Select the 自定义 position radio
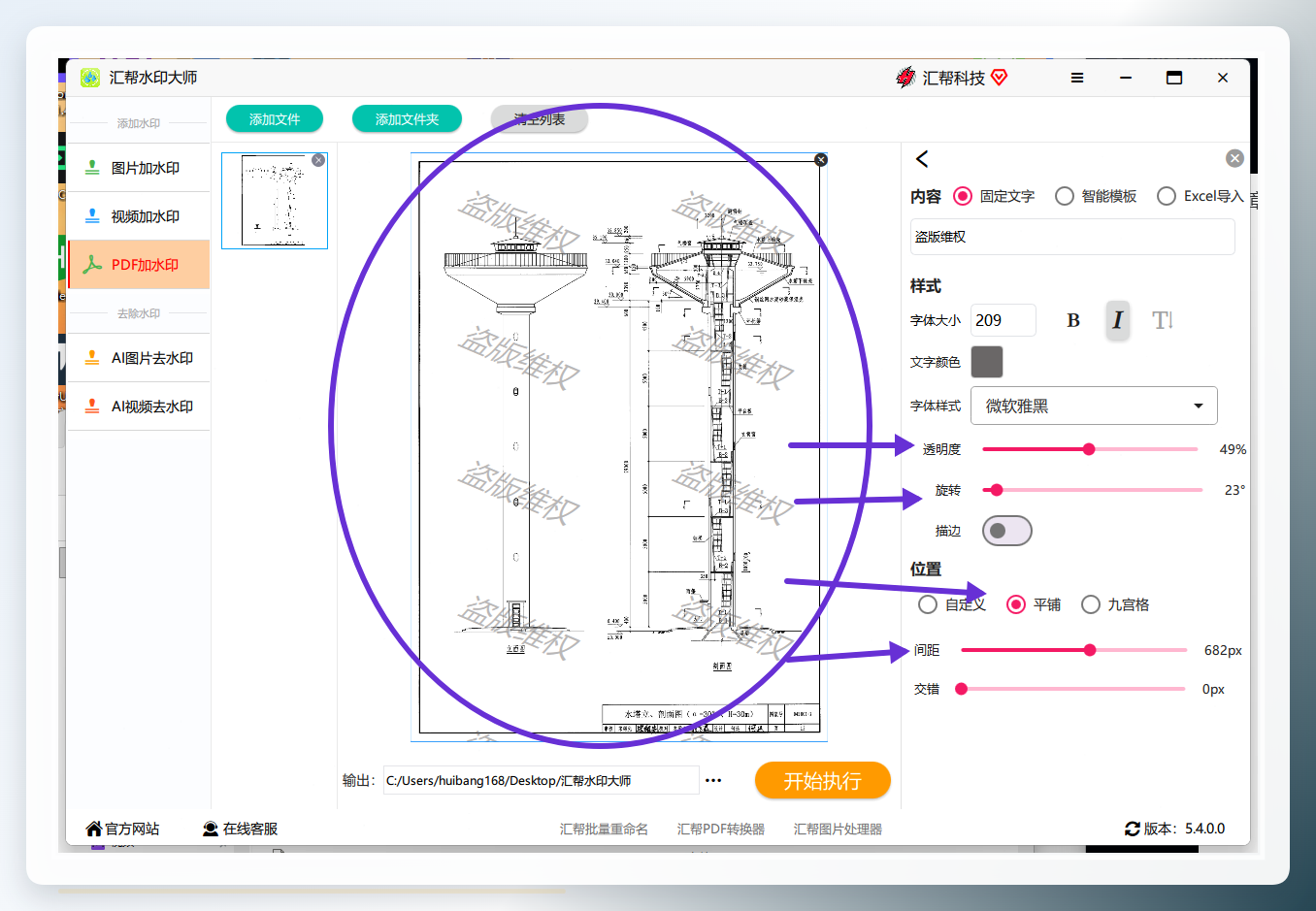 (928, 604)
